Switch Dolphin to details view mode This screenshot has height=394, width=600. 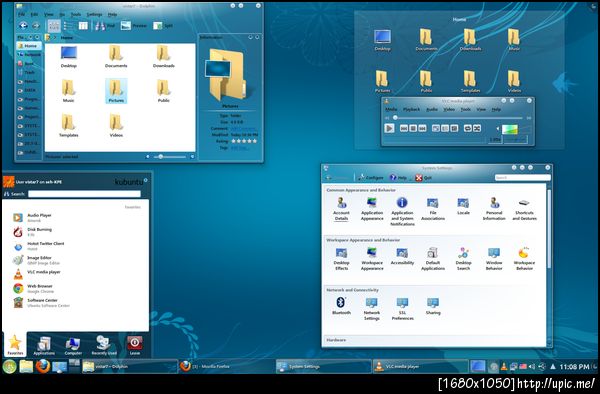click(x=68, y=26)
